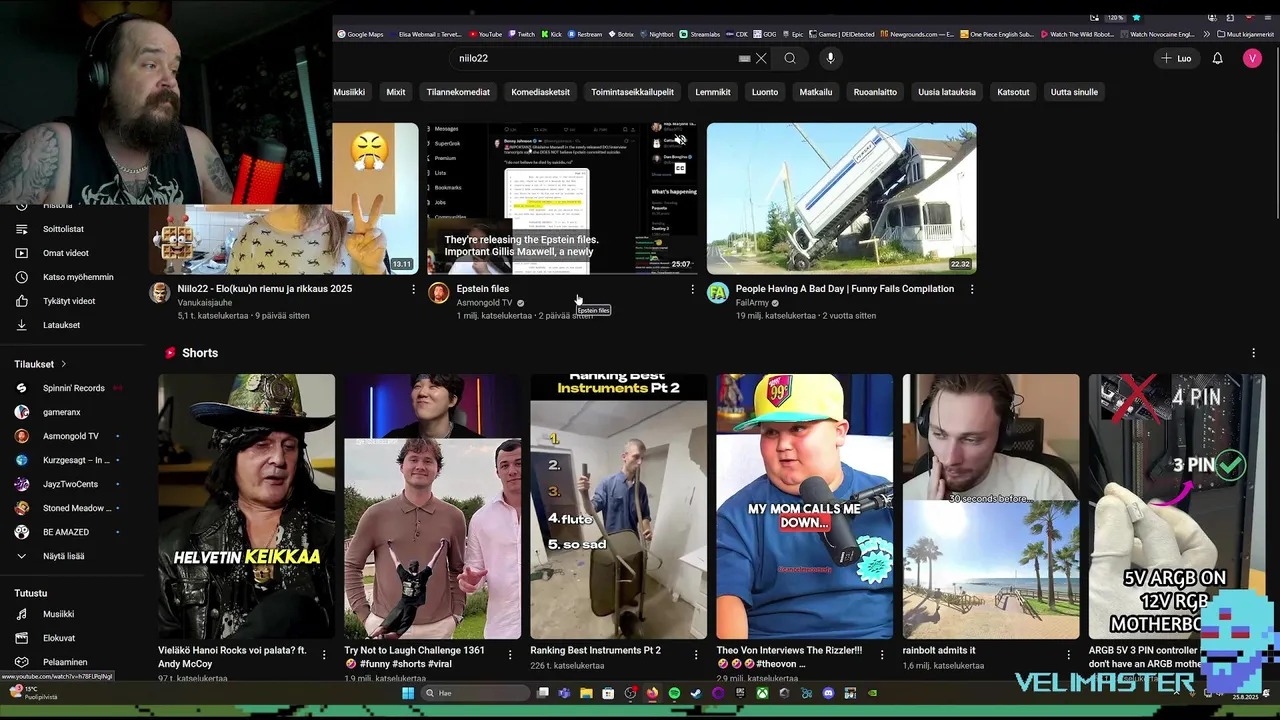Open the FailArmy Funny Fails thumbnail
Viewport: 1280px width, 720px height.
[x=841, y=198]
